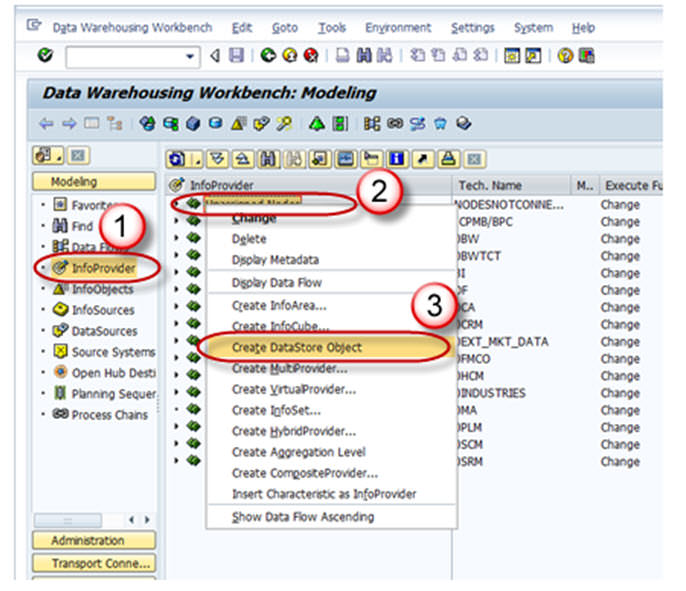Expand the last InfoArea tree node
The image size is (686, 591).
point(176,461)
